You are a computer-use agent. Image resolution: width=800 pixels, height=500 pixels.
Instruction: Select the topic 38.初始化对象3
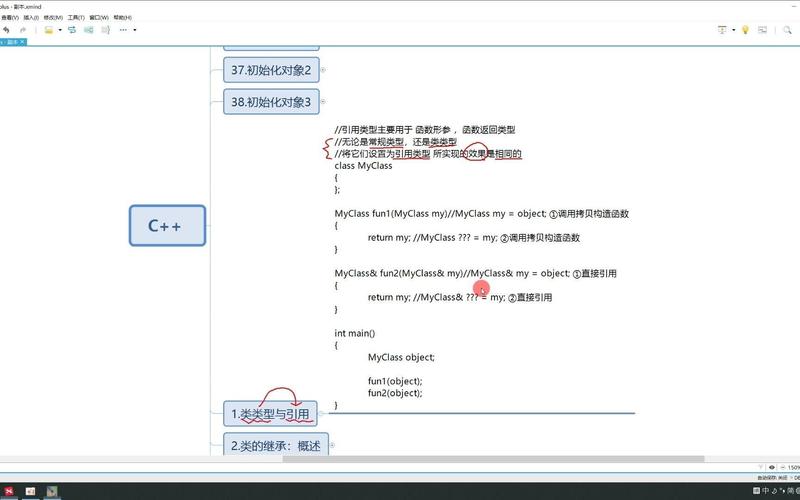(271, 102)
